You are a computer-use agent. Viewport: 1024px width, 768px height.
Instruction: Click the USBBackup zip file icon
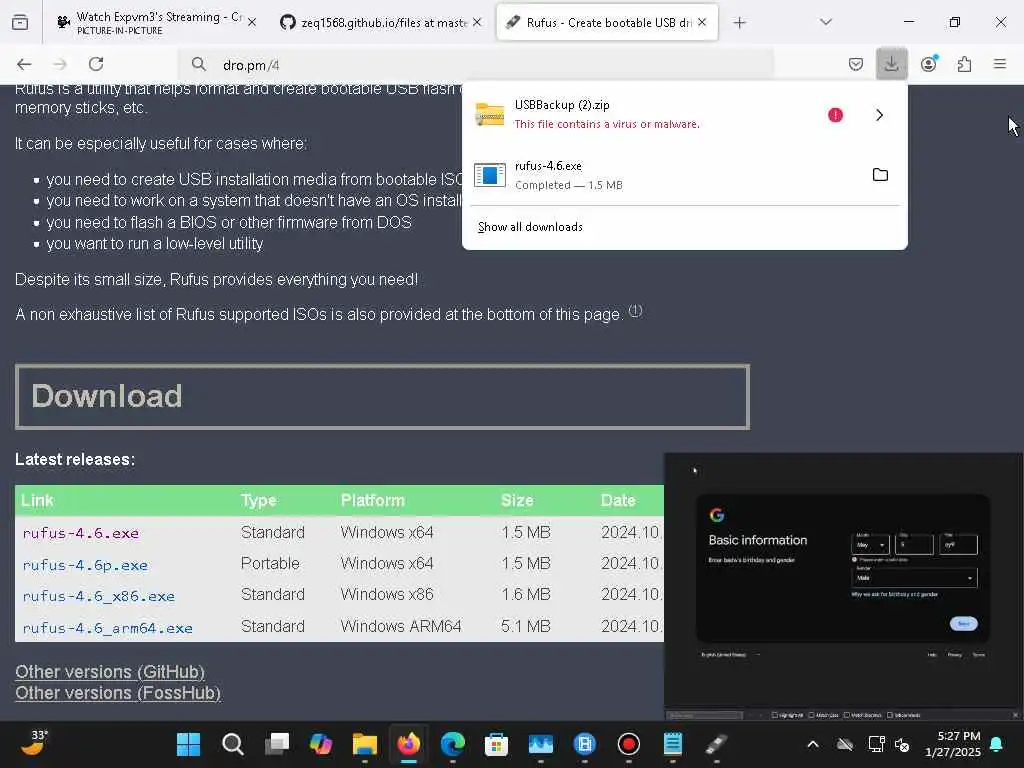pos(490,115)
